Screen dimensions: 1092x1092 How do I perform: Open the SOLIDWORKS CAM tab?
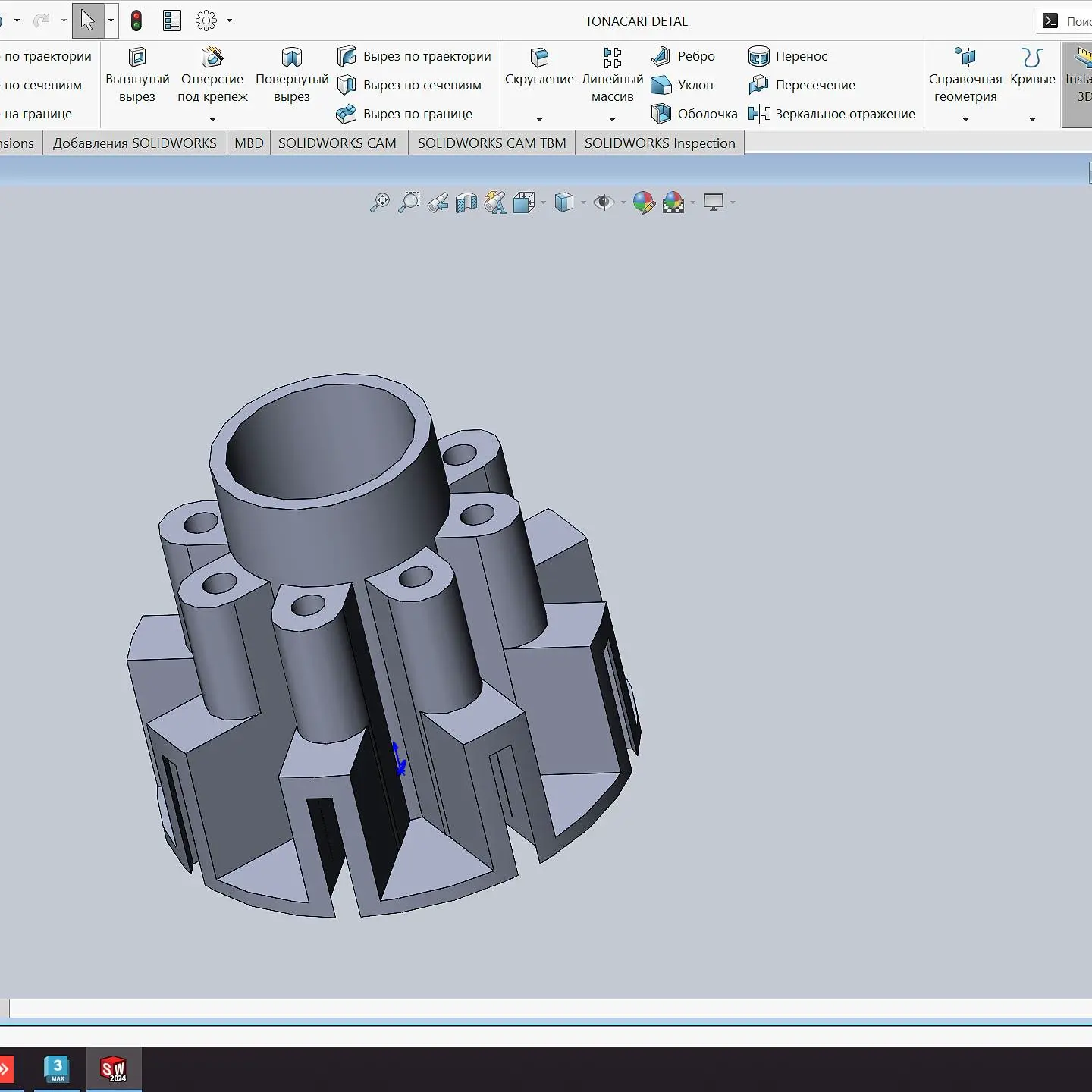pos(337,143)
